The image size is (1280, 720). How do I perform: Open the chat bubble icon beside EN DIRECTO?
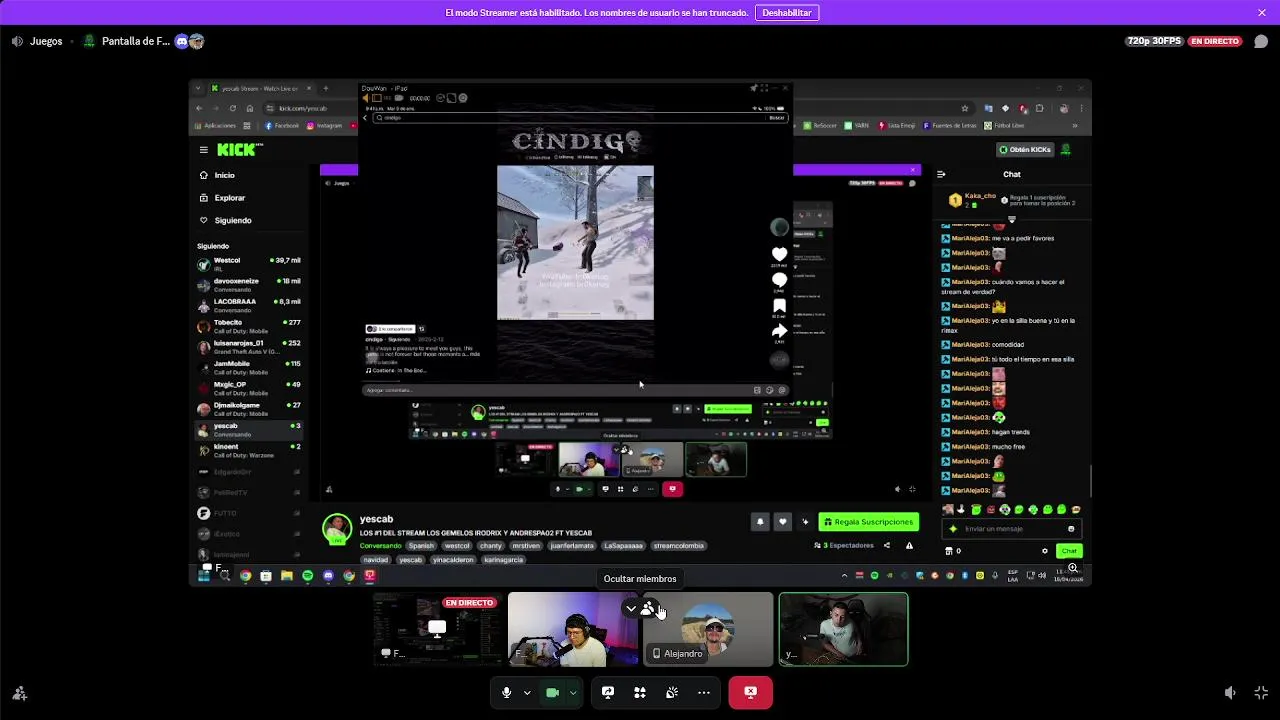click(1261, 41)
